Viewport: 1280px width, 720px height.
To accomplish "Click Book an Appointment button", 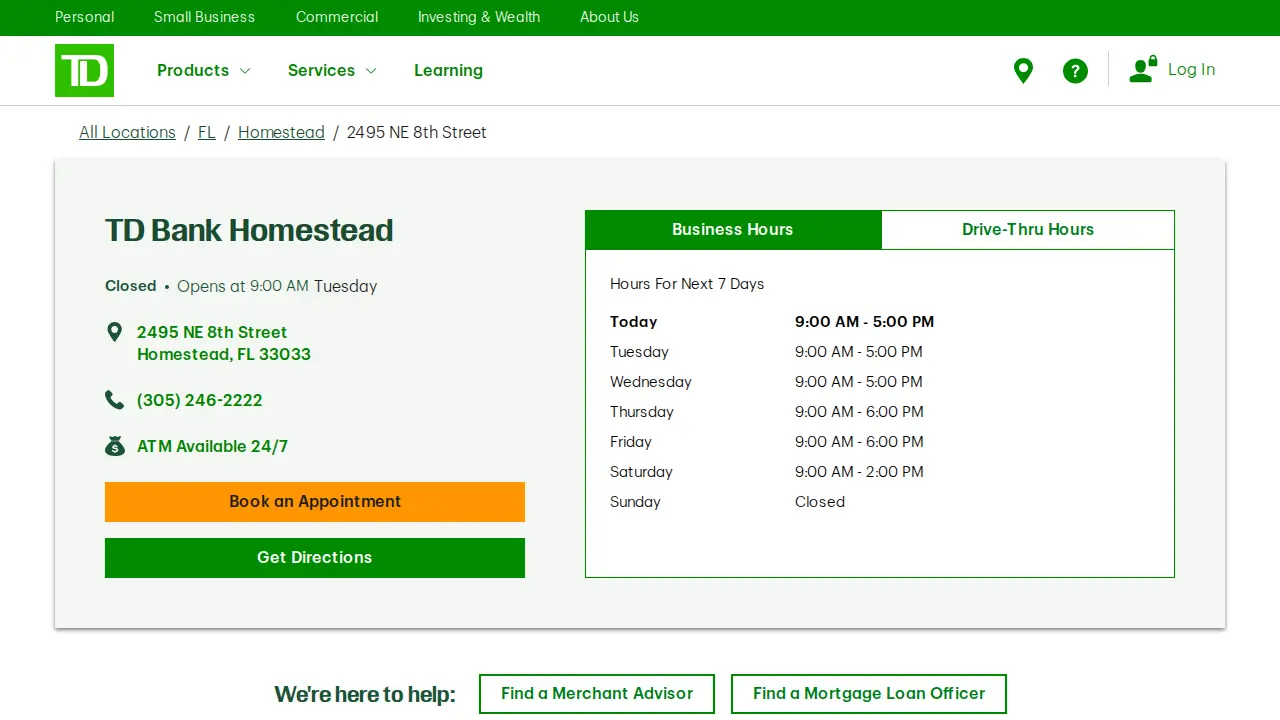I will pyautogui.click(x=315, y=502).
